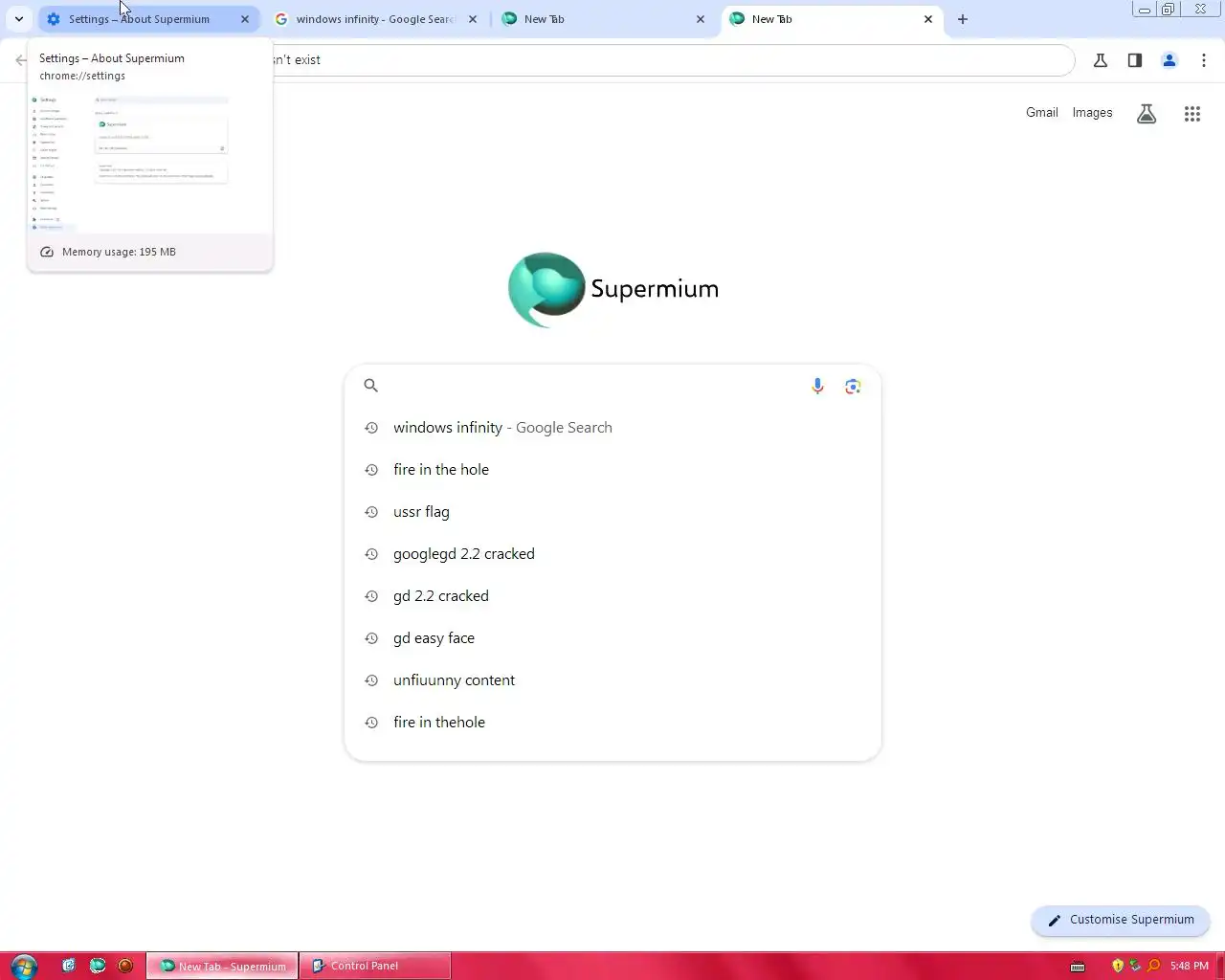1225x980 pixels.
Task: Switch to windows infinity Google Search tab
Action: click(x=375, y=19)
